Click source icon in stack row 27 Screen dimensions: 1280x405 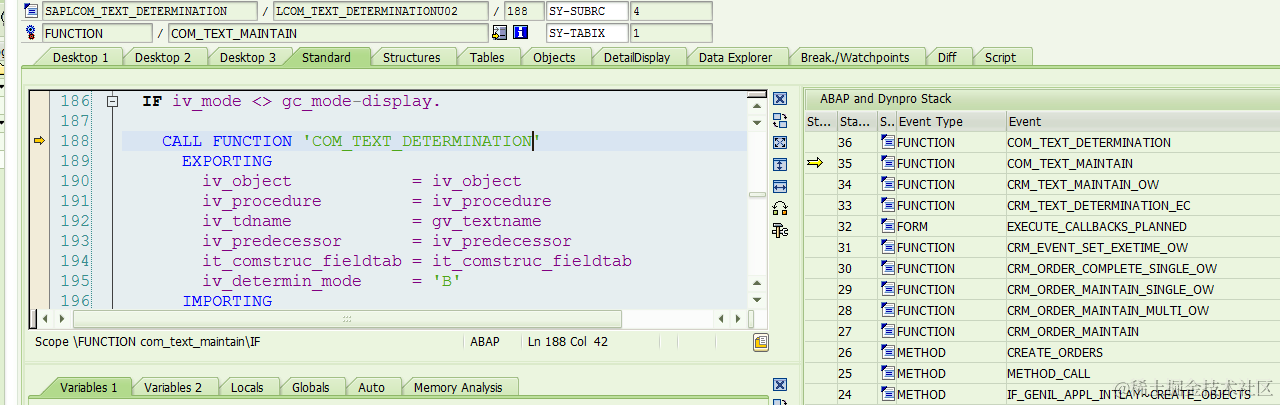[x=887, y=332]
